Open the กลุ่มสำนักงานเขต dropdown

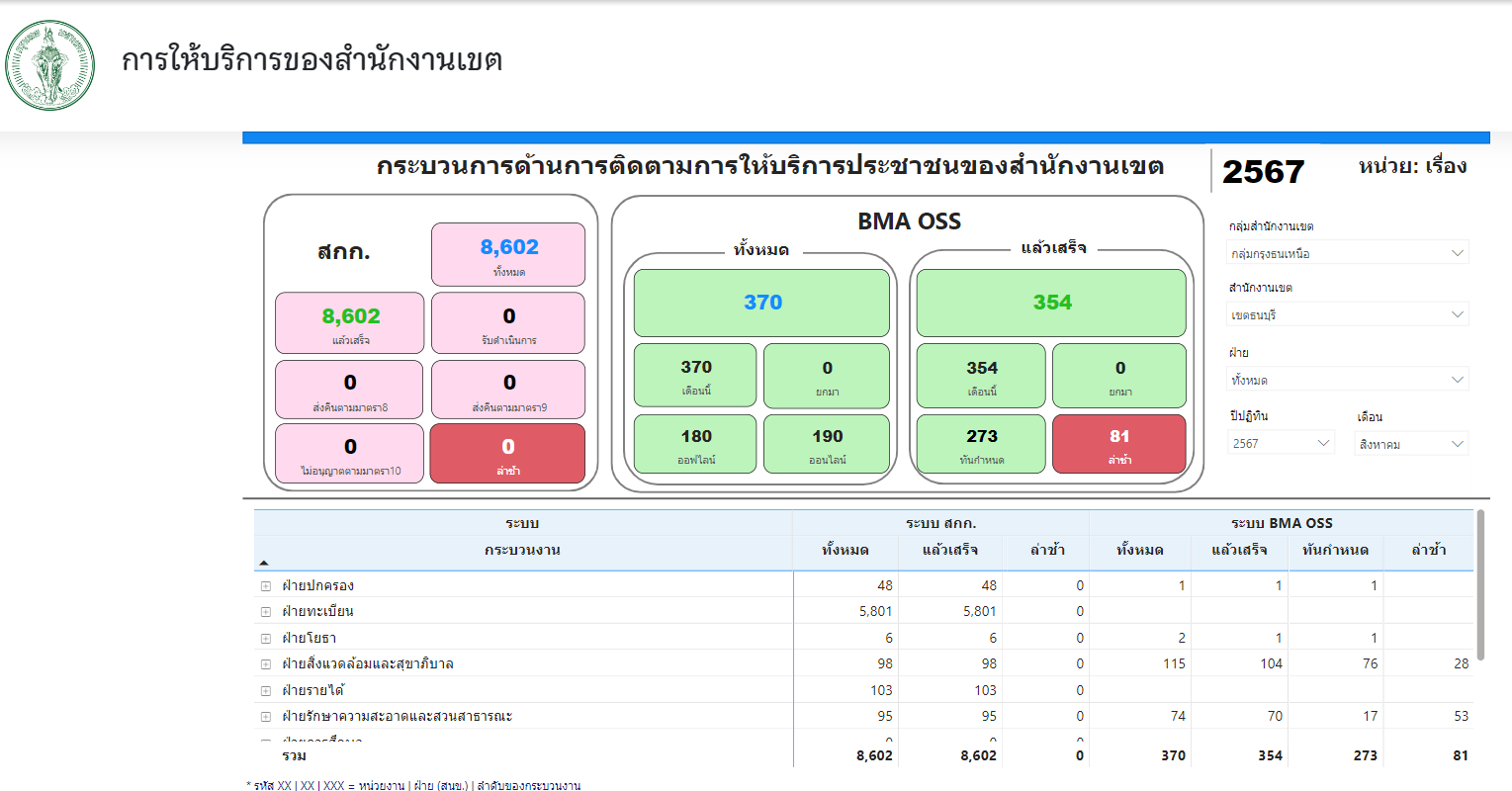[1347, 253]
